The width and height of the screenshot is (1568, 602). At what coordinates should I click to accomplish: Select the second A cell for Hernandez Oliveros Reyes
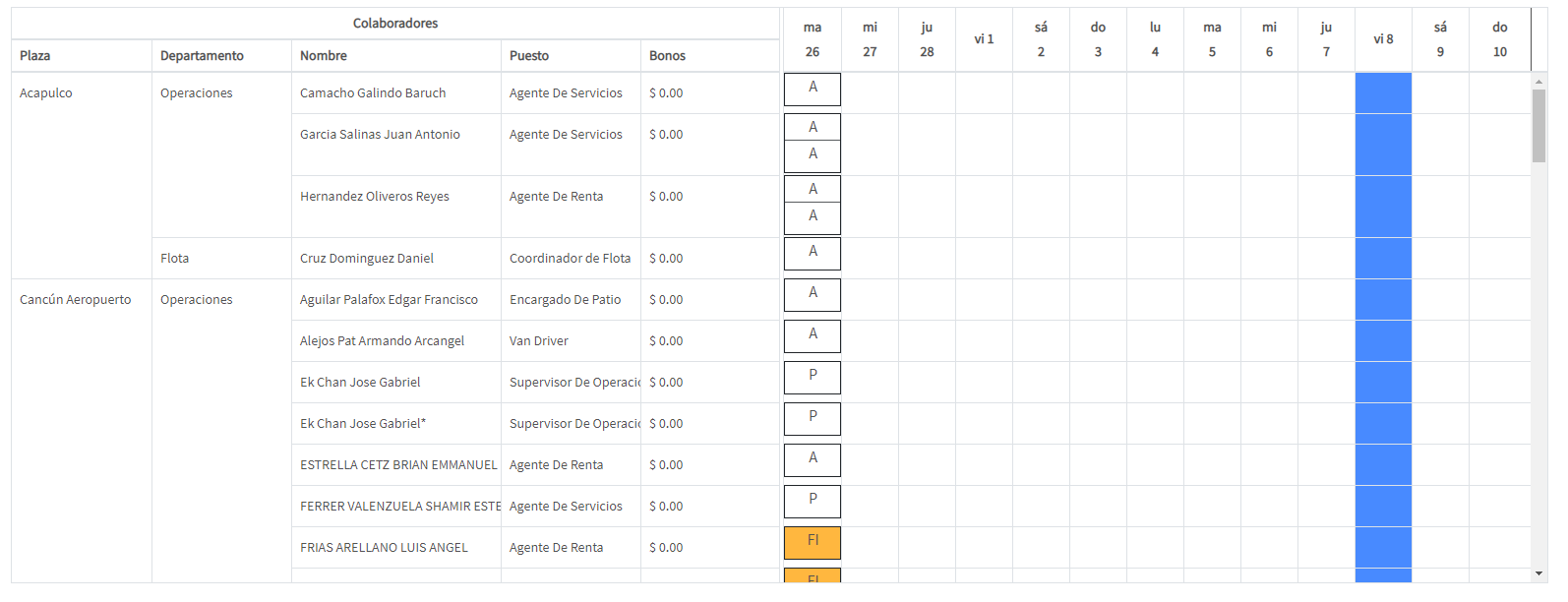812,214
